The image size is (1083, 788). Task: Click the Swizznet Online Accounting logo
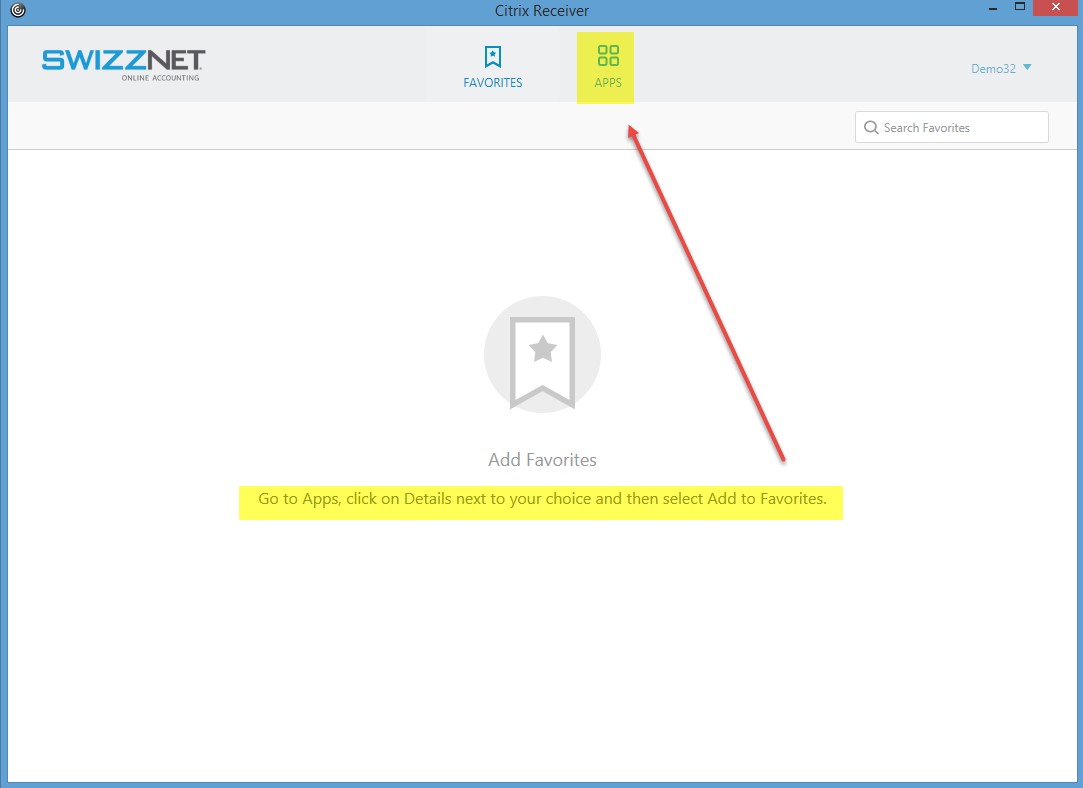coord(124,65)
